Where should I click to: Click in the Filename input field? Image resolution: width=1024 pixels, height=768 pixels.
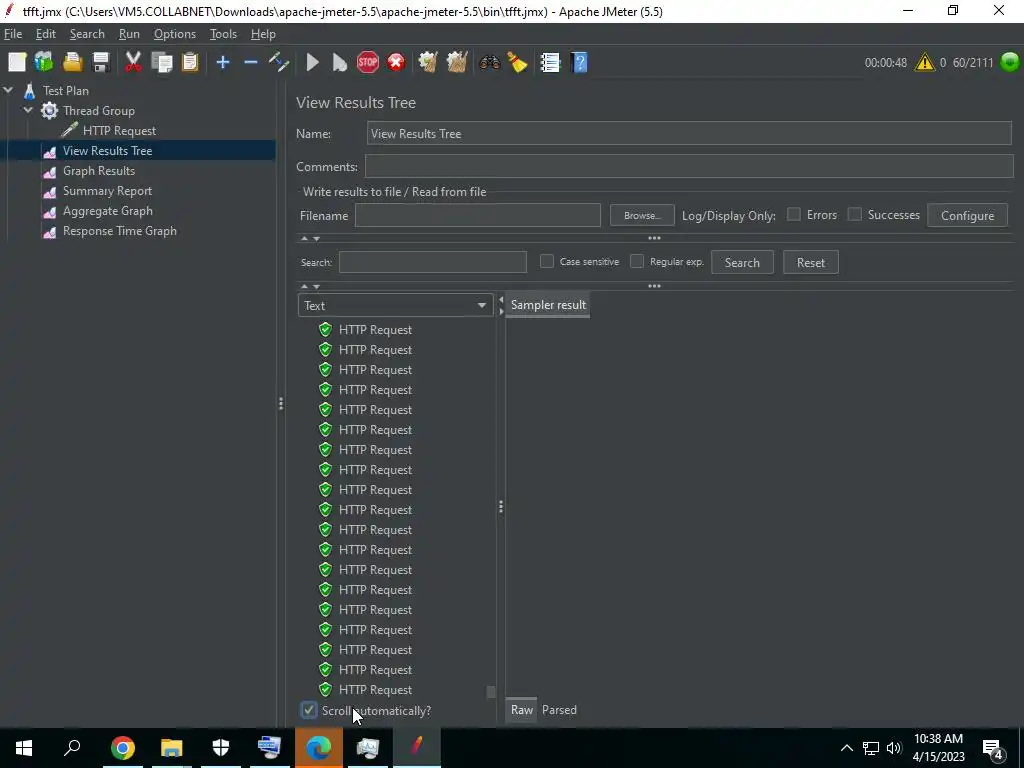pyautogui.click(x=477, y=216)
